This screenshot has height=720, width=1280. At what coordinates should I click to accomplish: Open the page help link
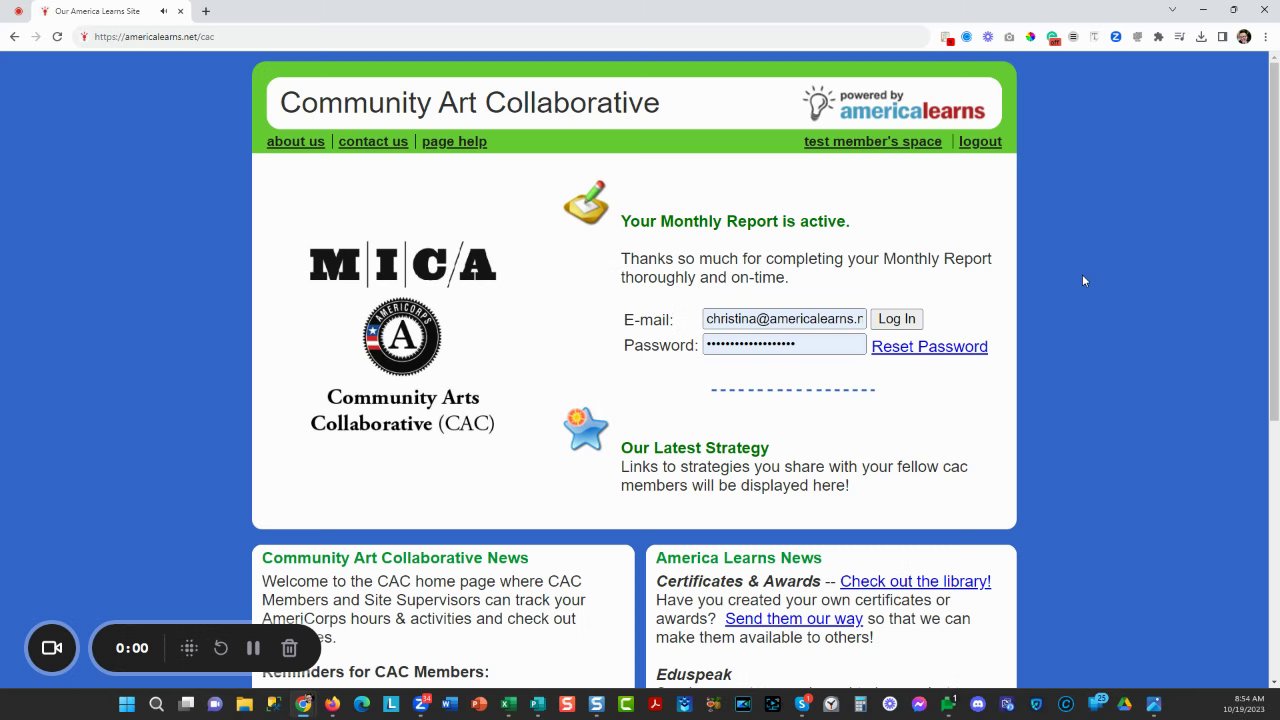(x=454, y=141)
